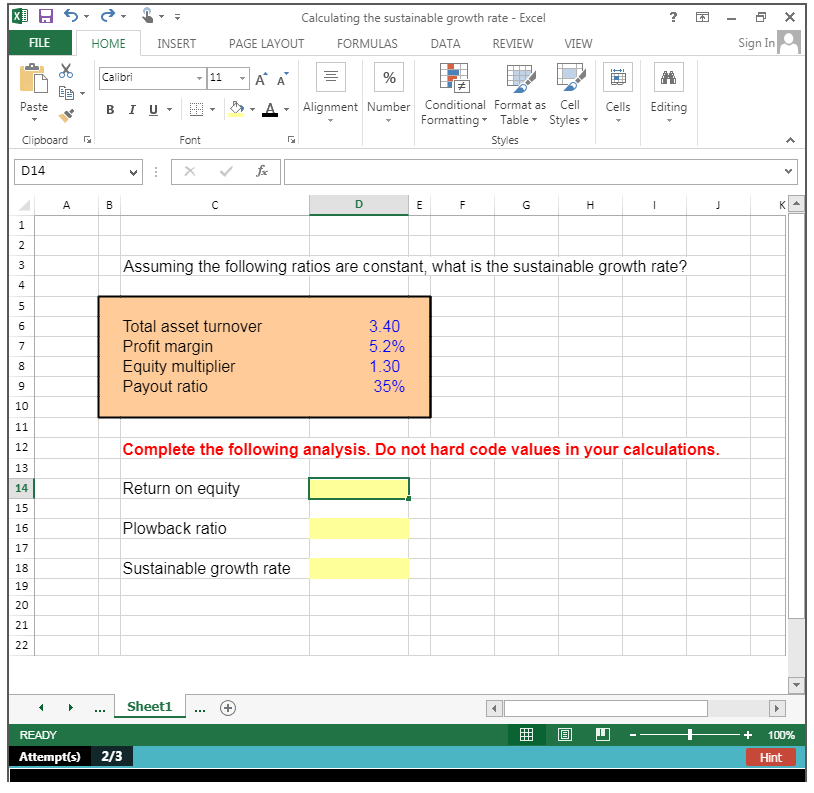814x793 pixels.
Task: Click the Format Painter brush icon
Action: 66,115
